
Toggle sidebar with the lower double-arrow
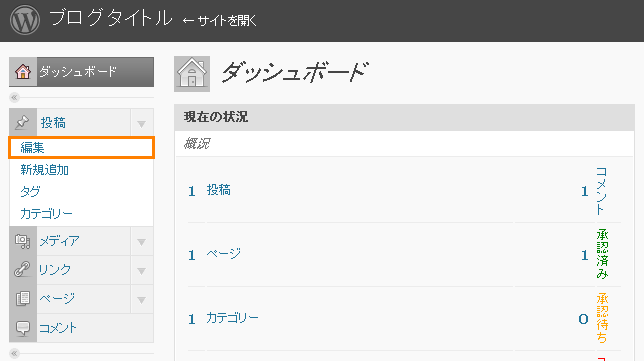click(x=14, y=353)
